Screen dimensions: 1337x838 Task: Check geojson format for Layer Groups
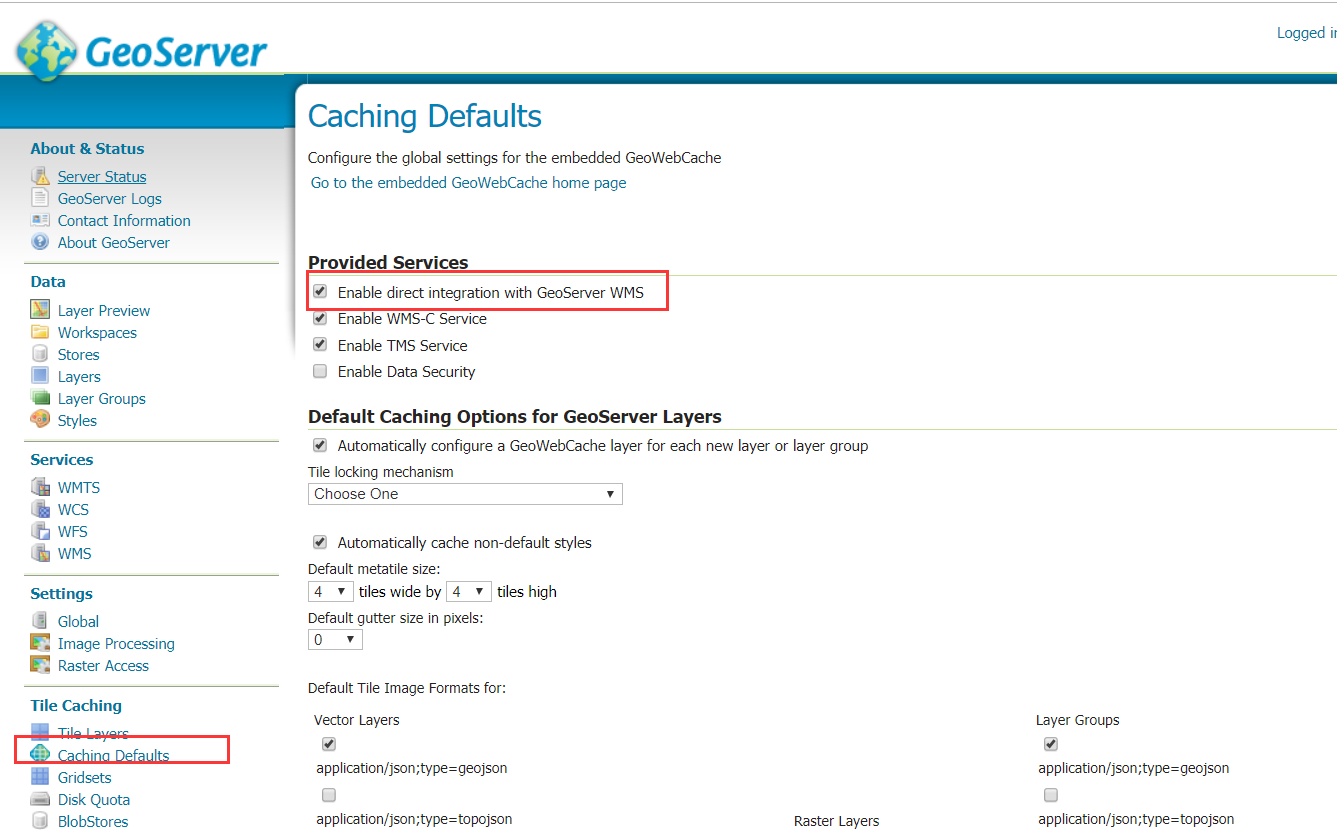coord(1050,744)
